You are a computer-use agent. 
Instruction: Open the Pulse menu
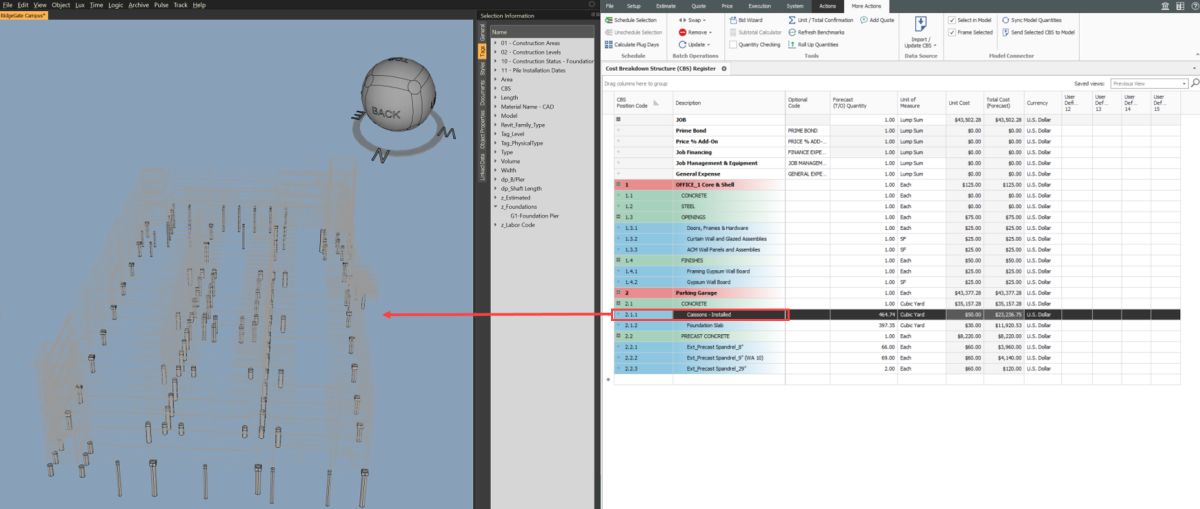coord(160,6)
